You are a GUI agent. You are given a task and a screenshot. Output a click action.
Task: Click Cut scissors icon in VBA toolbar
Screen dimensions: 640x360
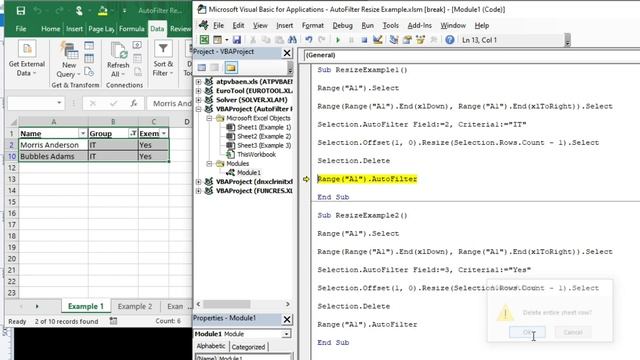(x=253, y=40)
